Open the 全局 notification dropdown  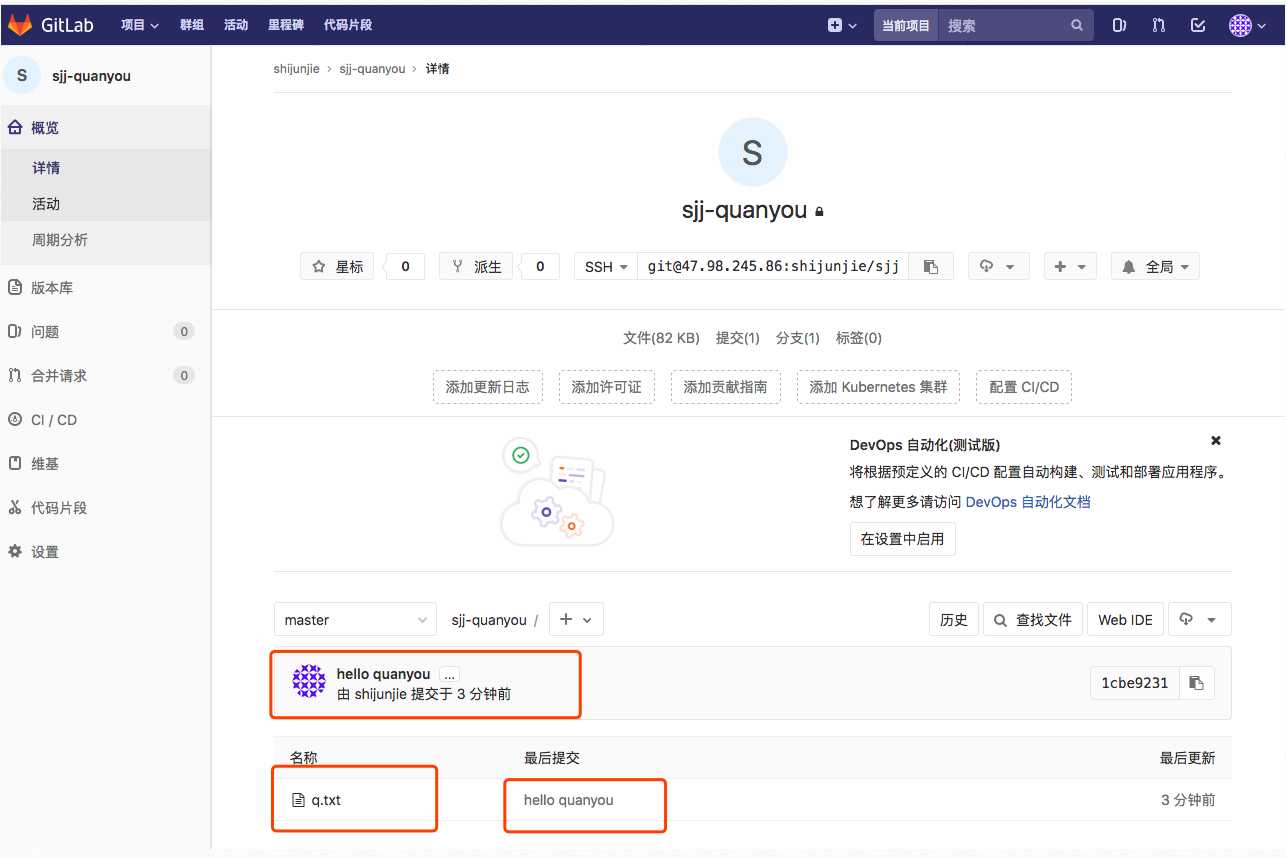[x=1155, y=266]
